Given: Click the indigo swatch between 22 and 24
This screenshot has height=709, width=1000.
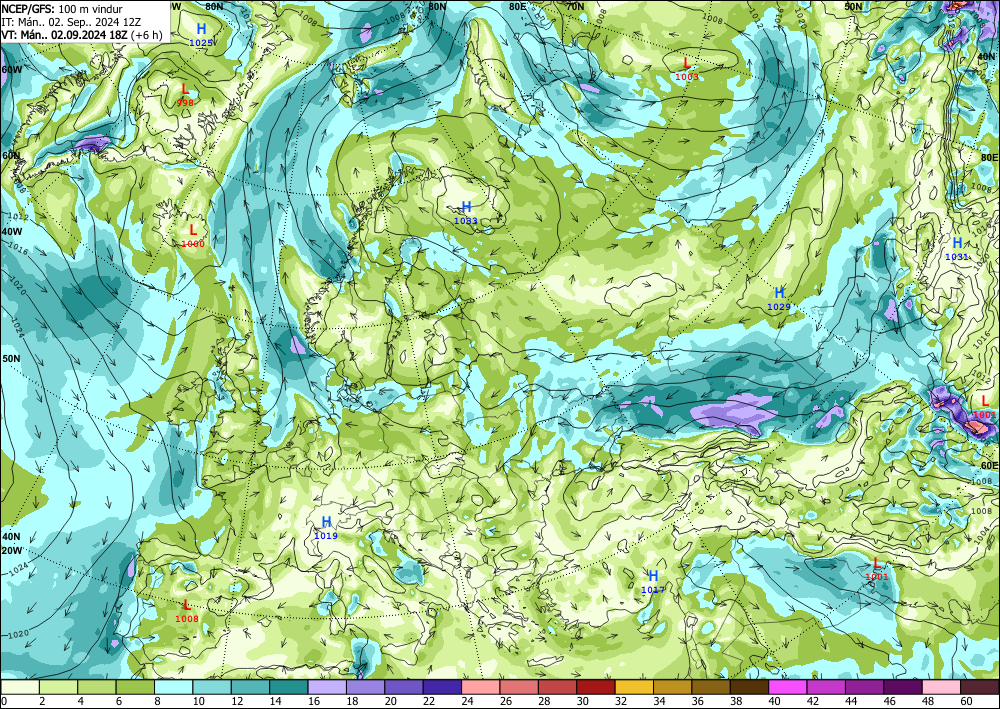Looking at the screenshot, I should (x=442, y=687).
